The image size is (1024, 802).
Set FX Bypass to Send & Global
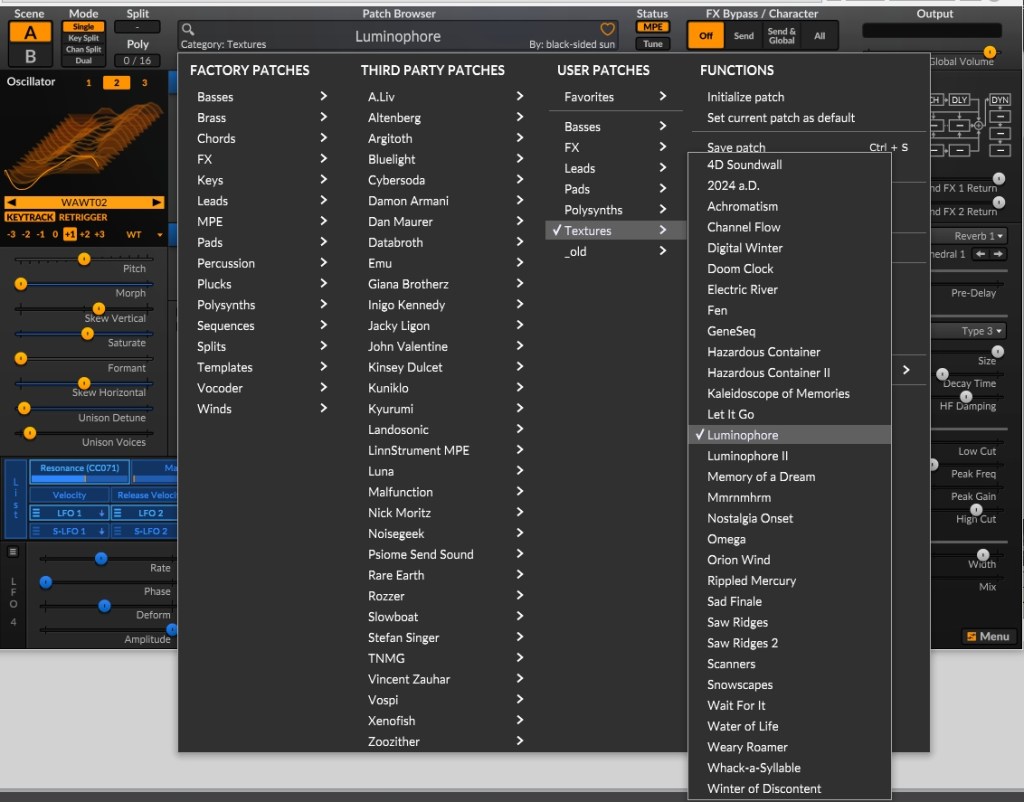[782, 36]
